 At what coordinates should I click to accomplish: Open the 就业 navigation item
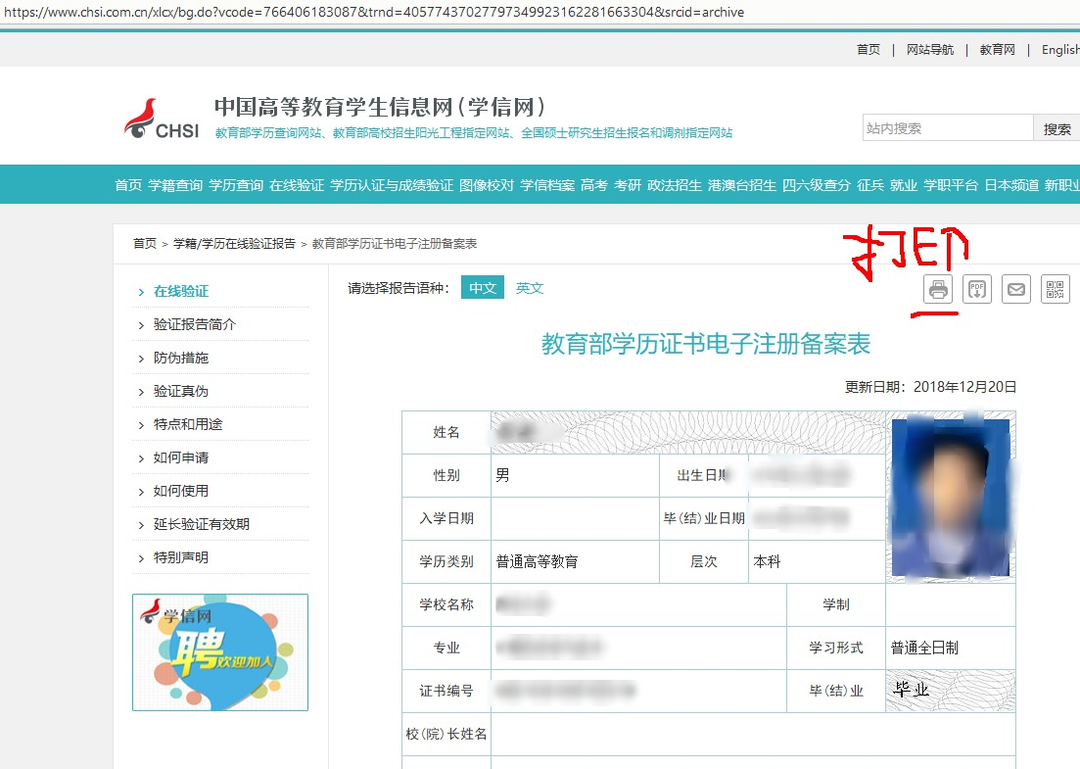pos(903,184)
